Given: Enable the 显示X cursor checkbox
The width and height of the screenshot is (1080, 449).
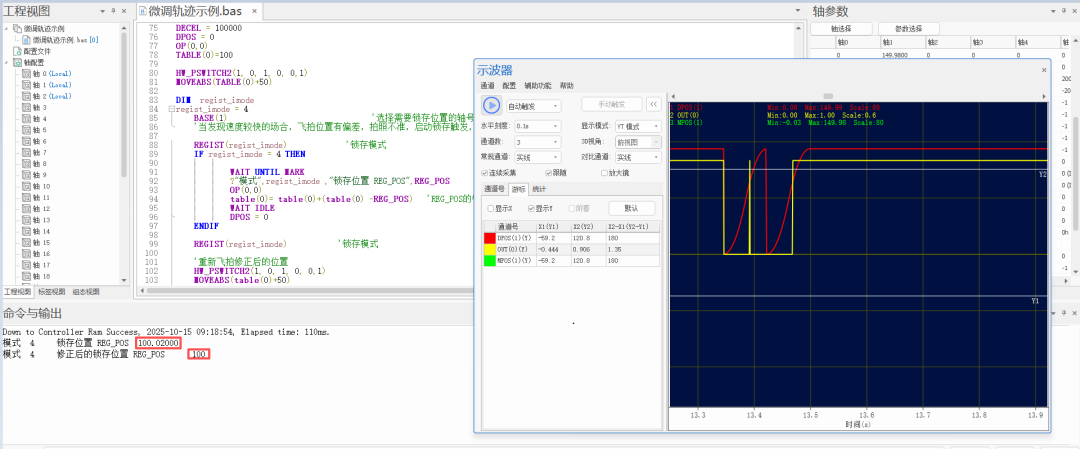Looking at the screenshot, I should 490,208.
